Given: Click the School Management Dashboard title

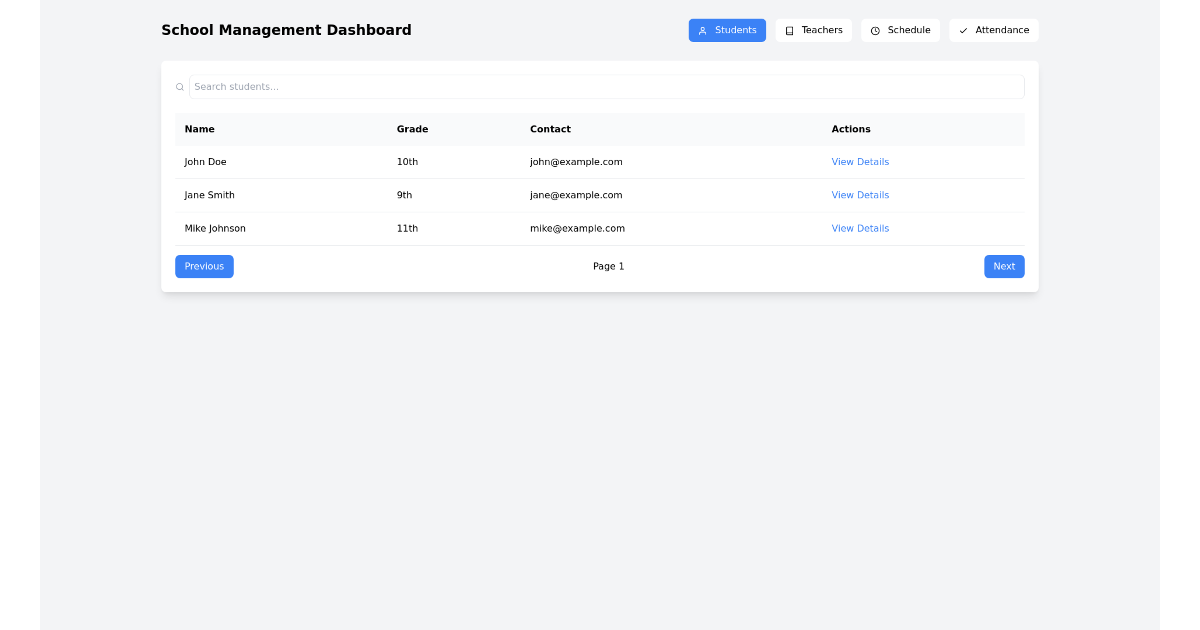Looking at the screenshot, I should point(286,30).
